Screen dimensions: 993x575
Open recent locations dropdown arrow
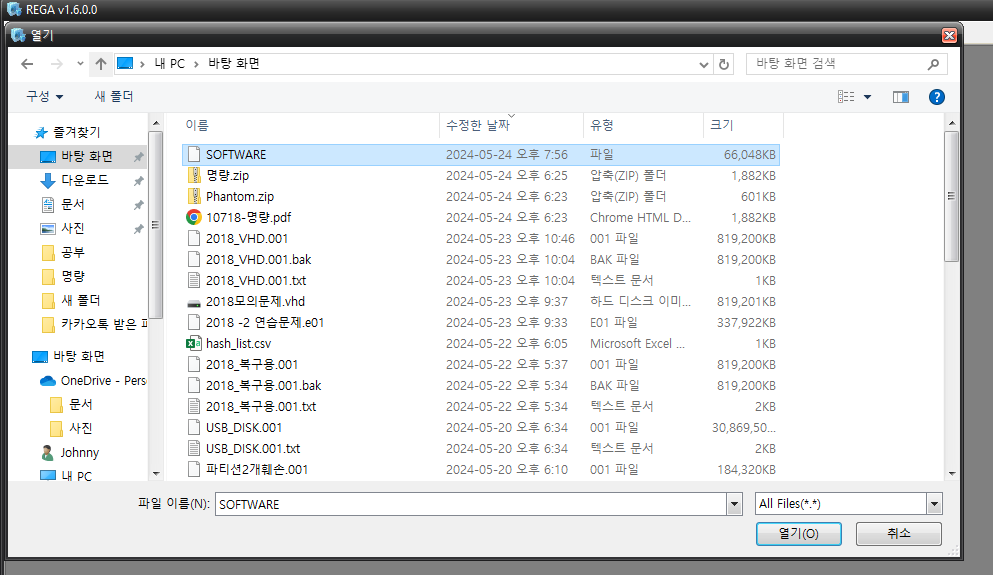click(80, 63)
